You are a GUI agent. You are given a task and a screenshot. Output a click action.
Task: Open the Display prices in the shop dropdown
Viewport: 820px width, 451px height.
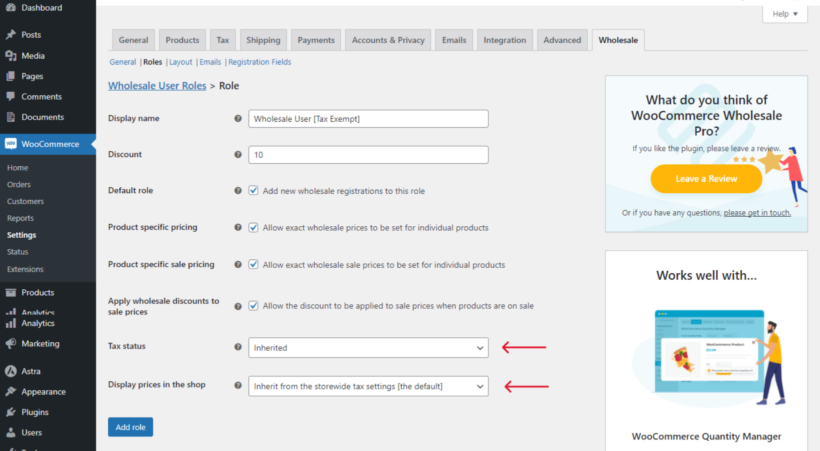368,386
